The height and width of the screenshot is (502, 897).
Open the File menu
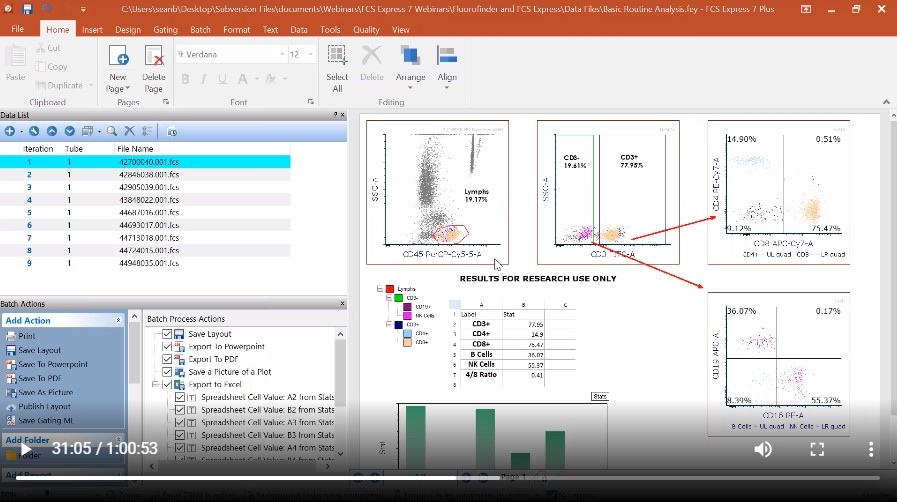pos(18,29)
